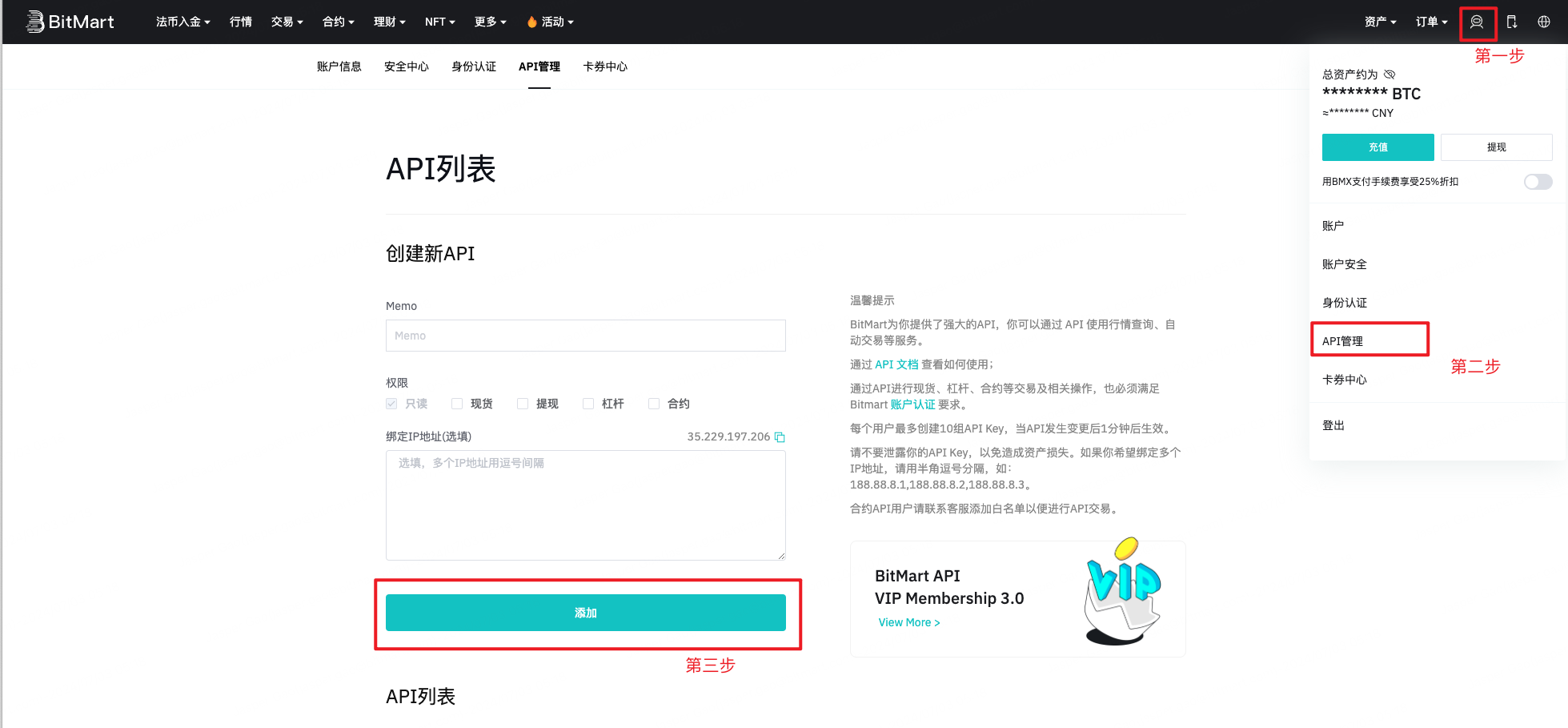Image resolution: width=1568 pixels, height=728 pixels.
Task: Switch to the 安全中心 tab
Action: coord(406,66)
